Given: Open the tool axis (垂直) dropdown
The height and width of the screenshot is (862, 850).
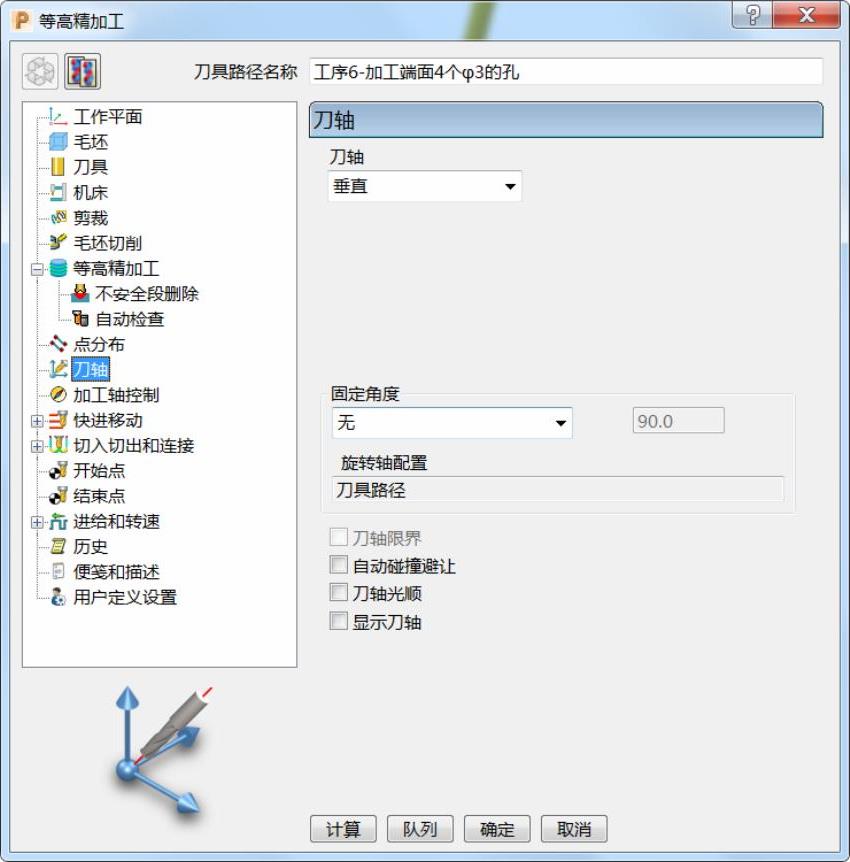Looking at the screenshot, I should pyautogui.click(x=424, y=186).
